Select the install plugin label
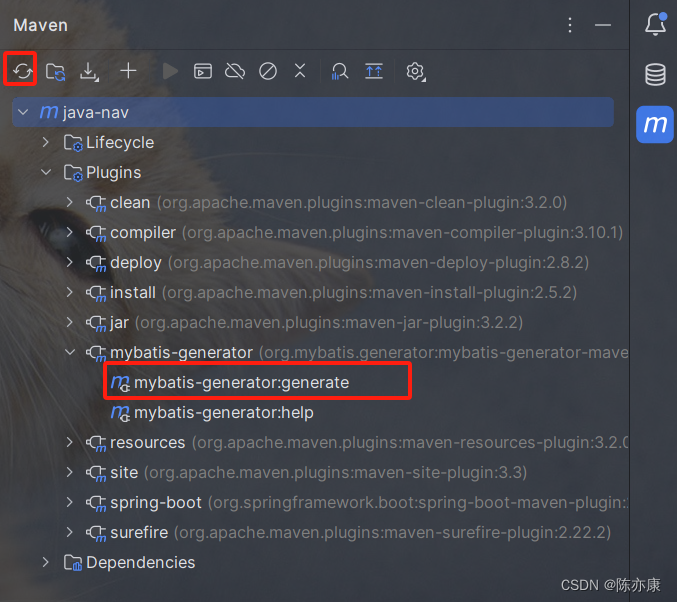The width and height of the screenshot is (677, 602). [x=133, y=292]
